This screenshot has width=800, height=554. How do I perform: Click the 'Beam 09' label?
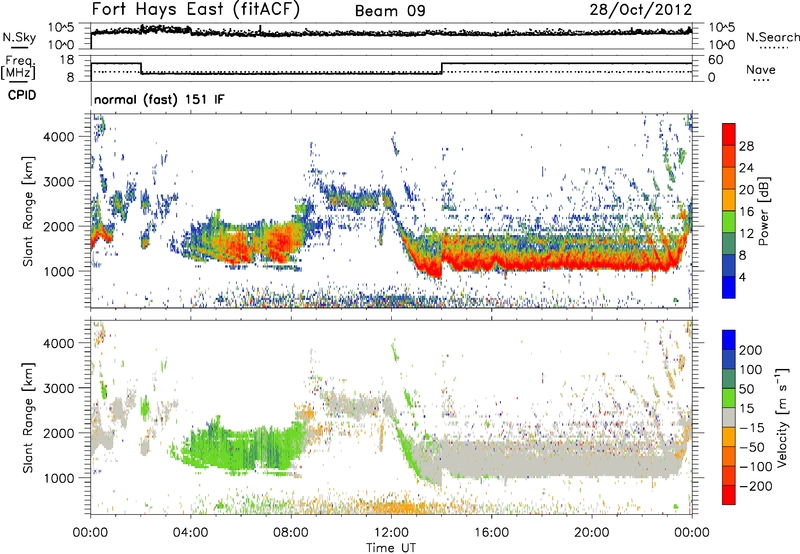390,11
